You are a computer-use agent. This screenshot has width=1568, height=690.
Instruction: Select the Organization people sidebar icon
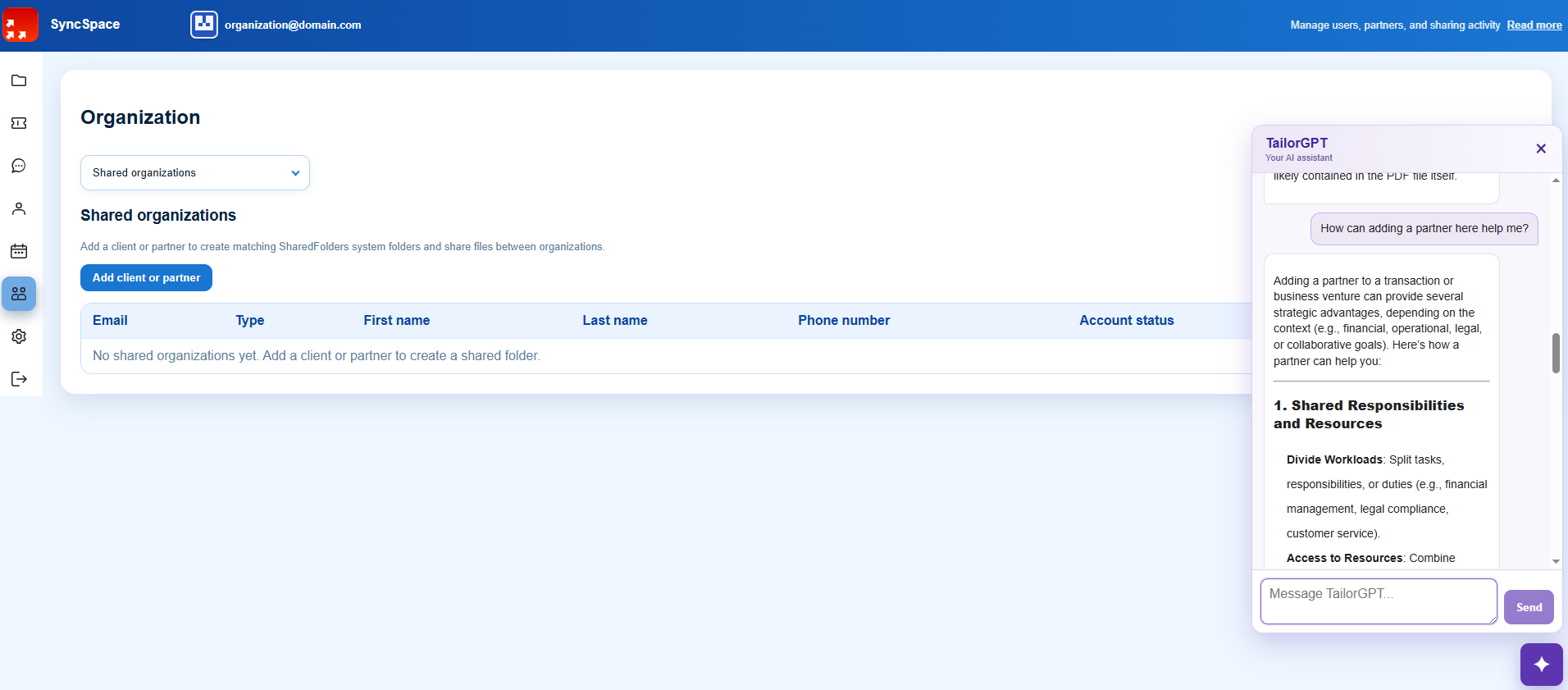(x=19, y=294)
